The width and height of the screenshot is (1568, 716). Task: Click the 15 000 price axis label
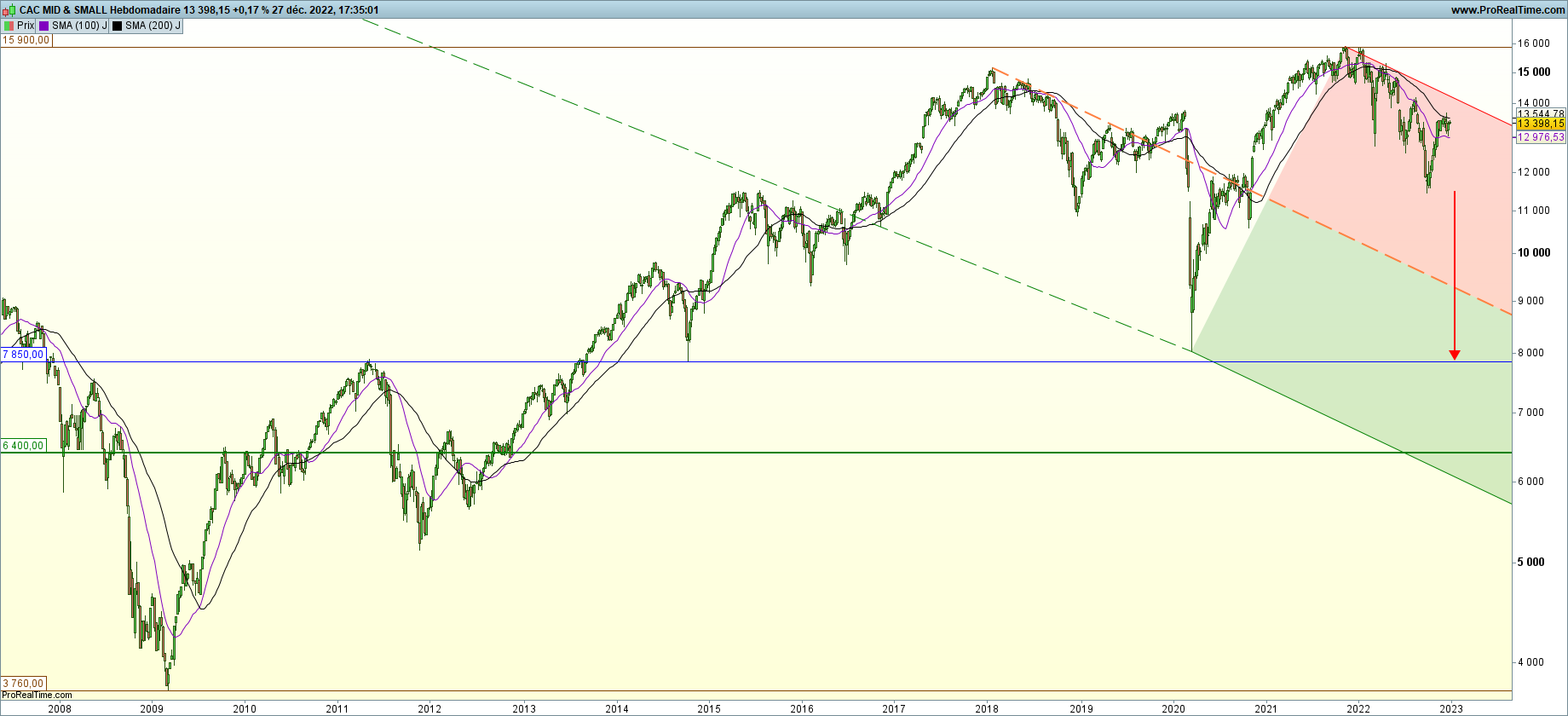pyautogui.click(x=1534, y=72)
